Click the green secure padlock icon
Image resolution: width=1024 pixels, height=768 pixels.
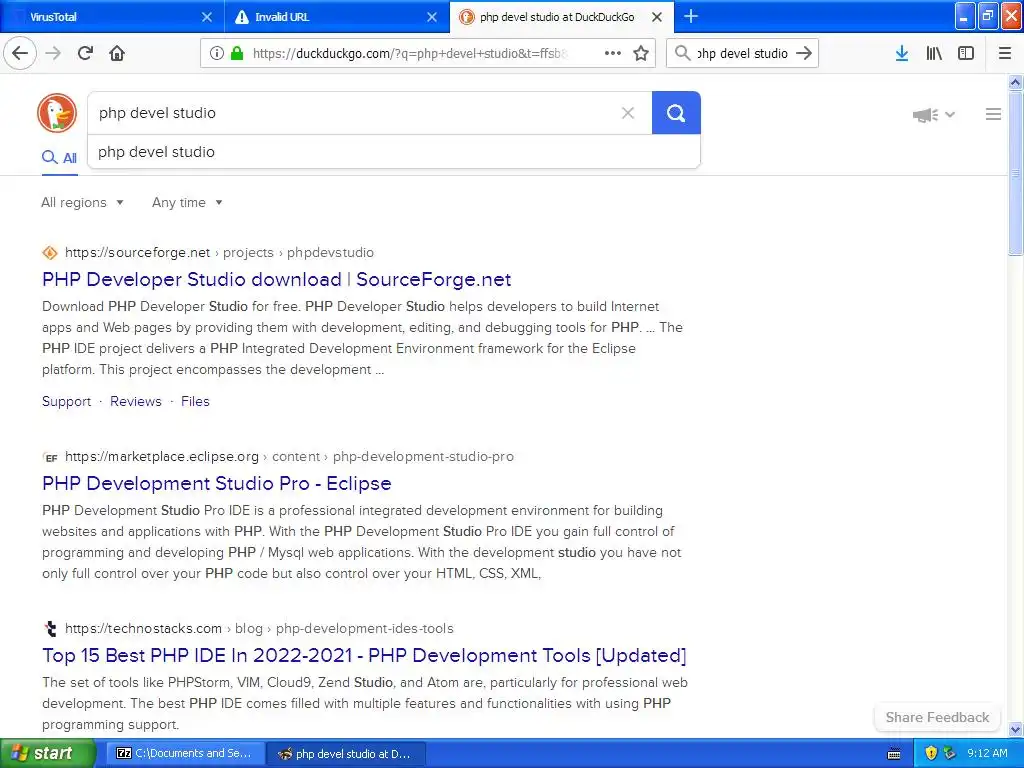[x=237, y=54]
